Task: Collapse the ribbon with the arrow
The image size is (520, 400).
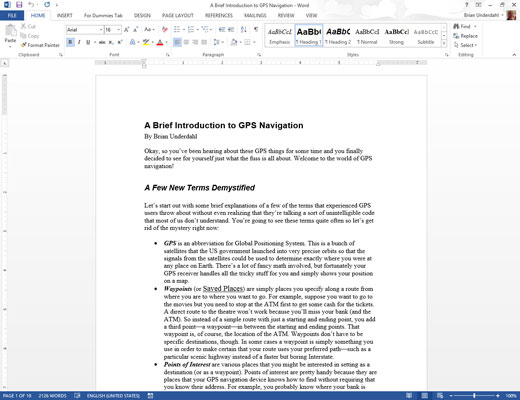Action: (514, 55)
